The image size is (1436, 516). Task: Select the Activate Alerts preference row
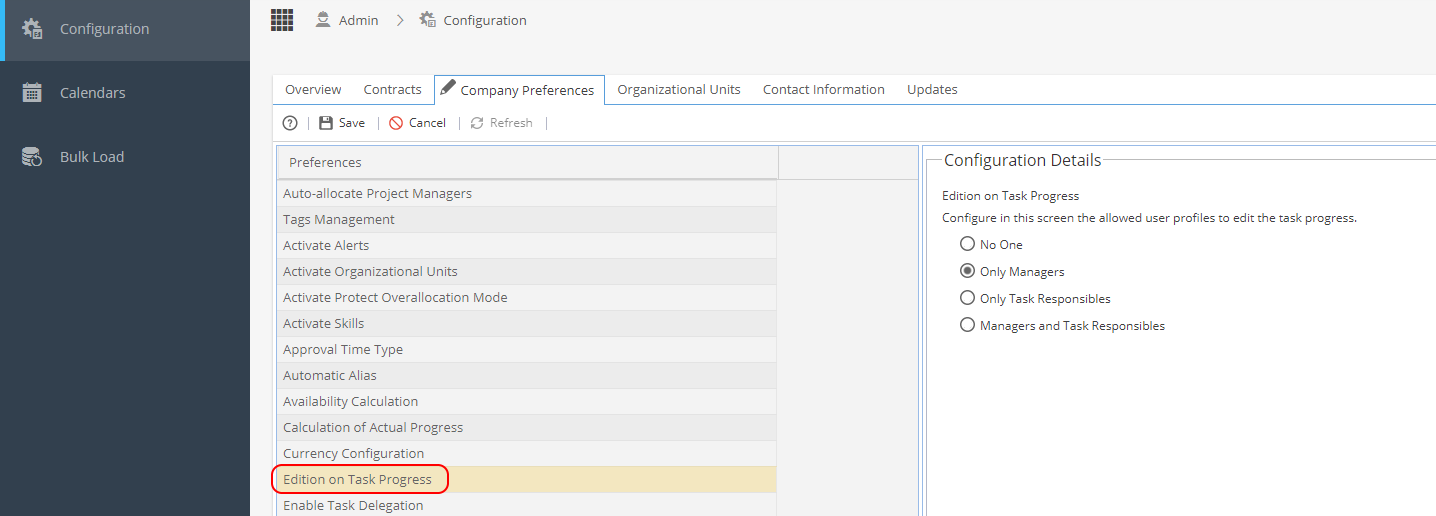click(526, 246)
